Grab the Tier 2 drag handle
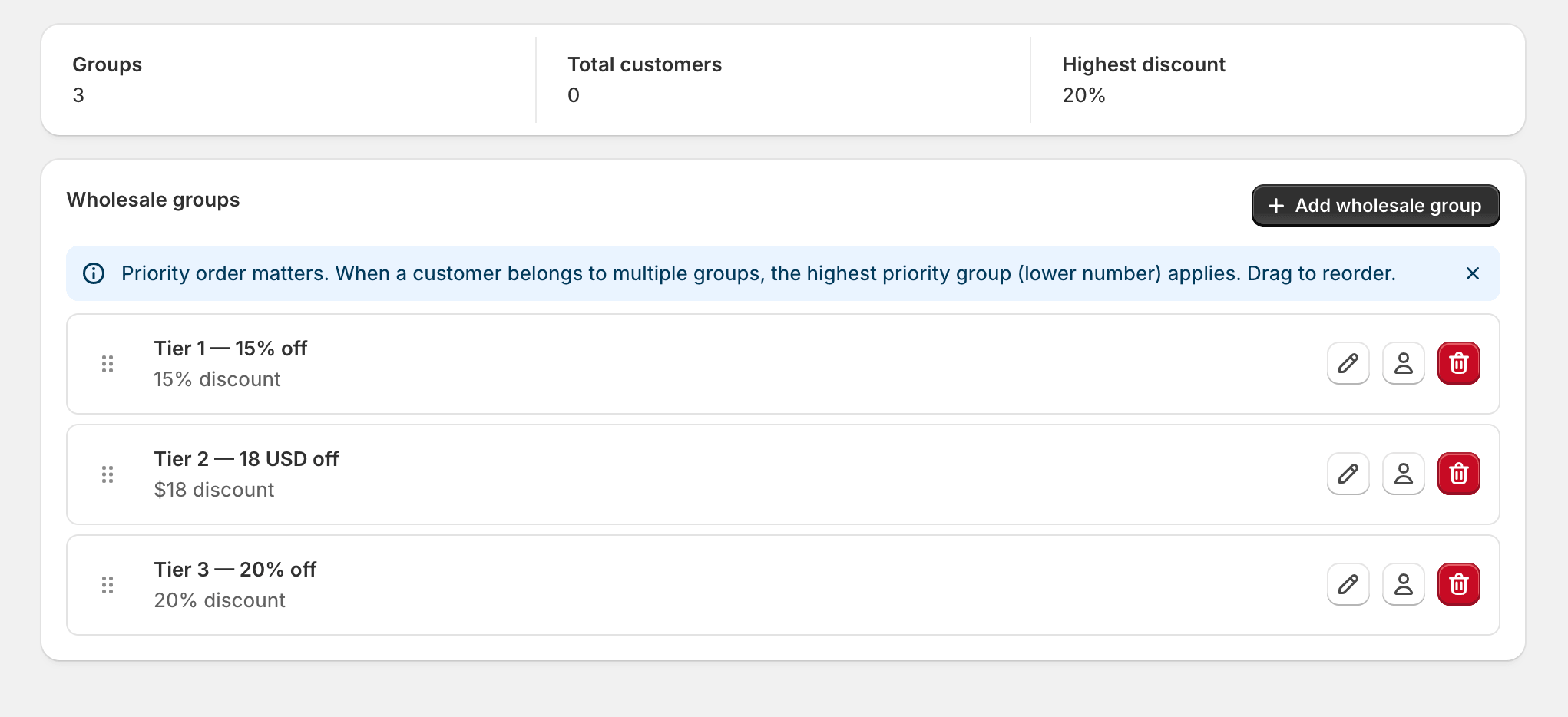The height and width of the screenshot is (717, 1568). tap(108, 474)
